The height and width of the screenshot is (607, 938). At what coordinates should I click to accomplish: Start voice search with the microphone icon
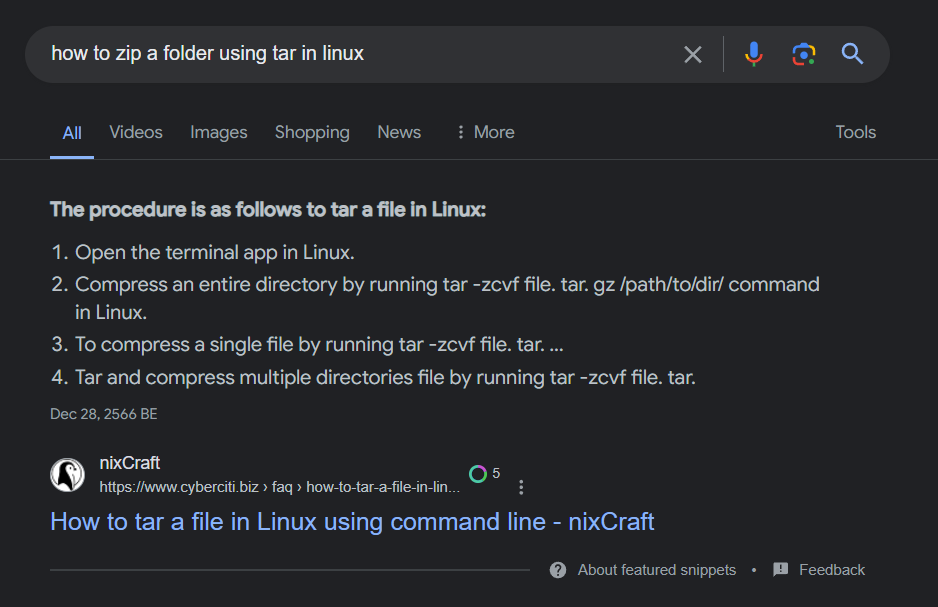click(754, 54)
